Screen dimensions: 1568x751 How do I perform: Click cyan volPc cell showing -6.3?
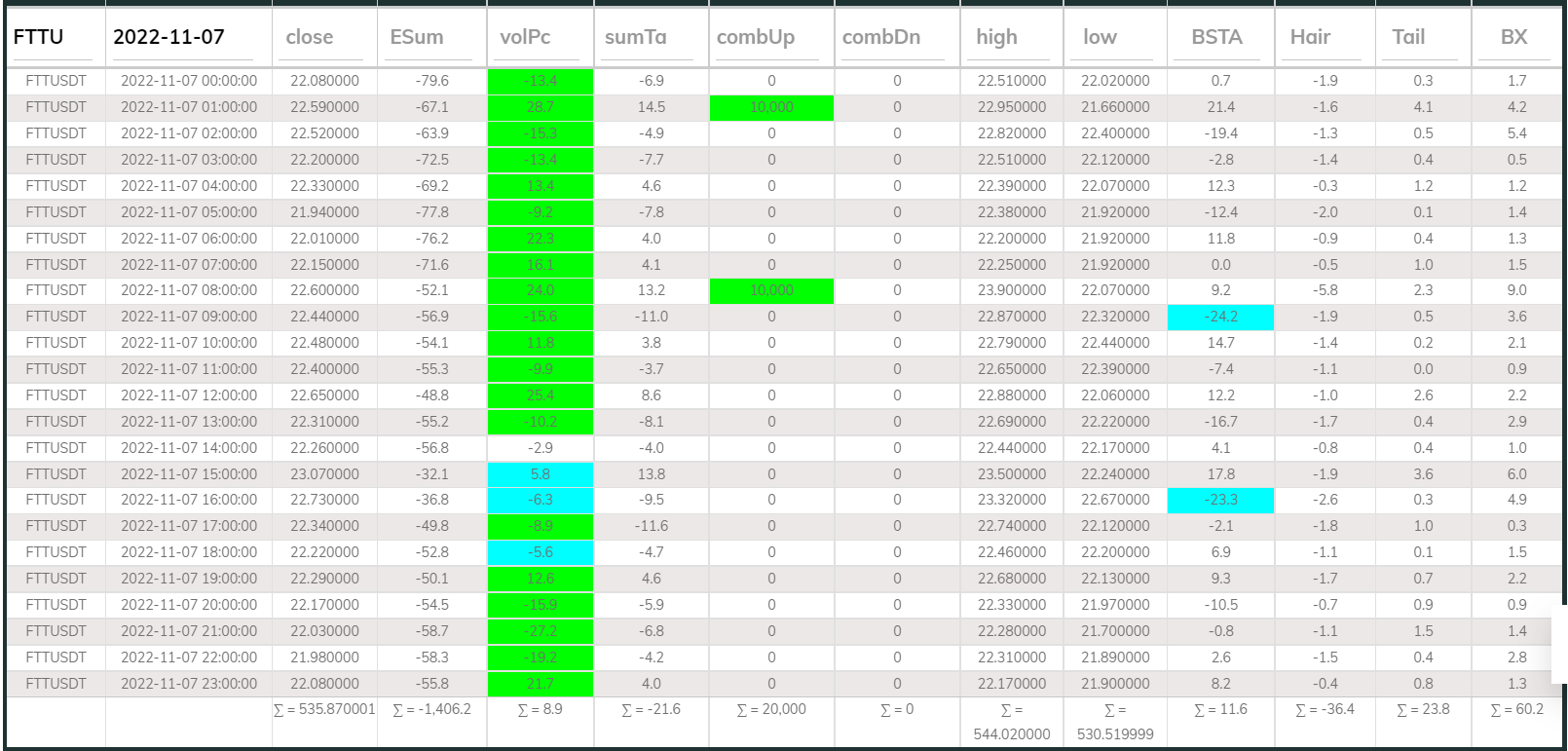[541, 500]
